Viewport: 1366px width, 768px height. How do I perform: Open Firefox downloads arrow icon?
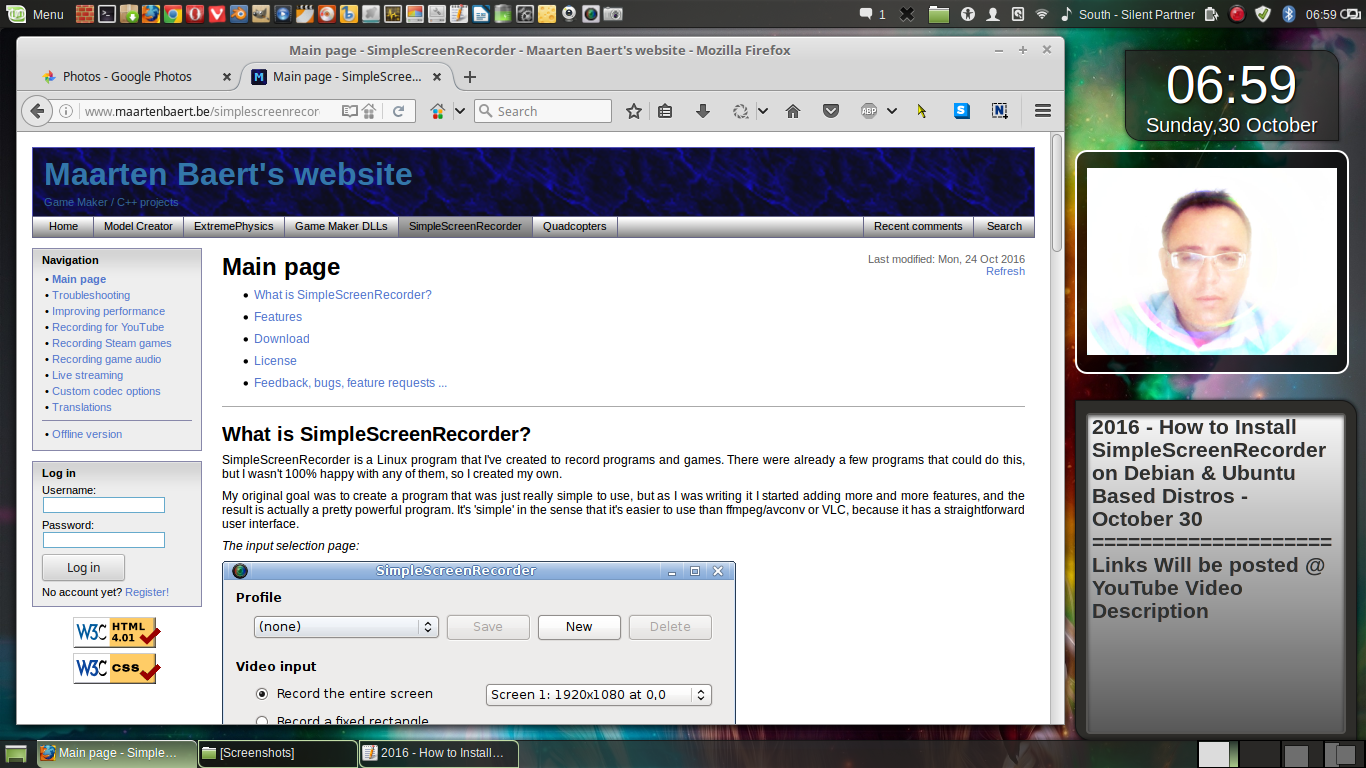[702, 111]
